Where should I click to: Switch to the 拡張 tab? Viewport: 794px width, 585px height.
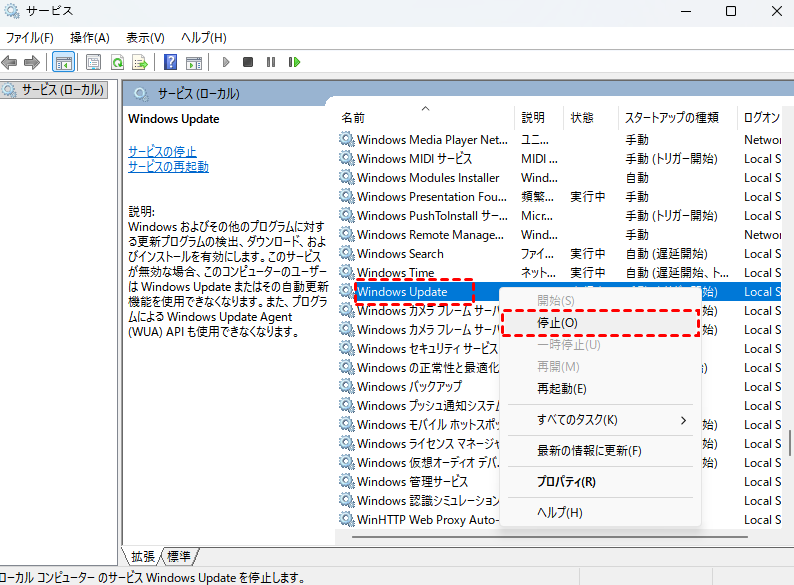(x=143, y=557)
